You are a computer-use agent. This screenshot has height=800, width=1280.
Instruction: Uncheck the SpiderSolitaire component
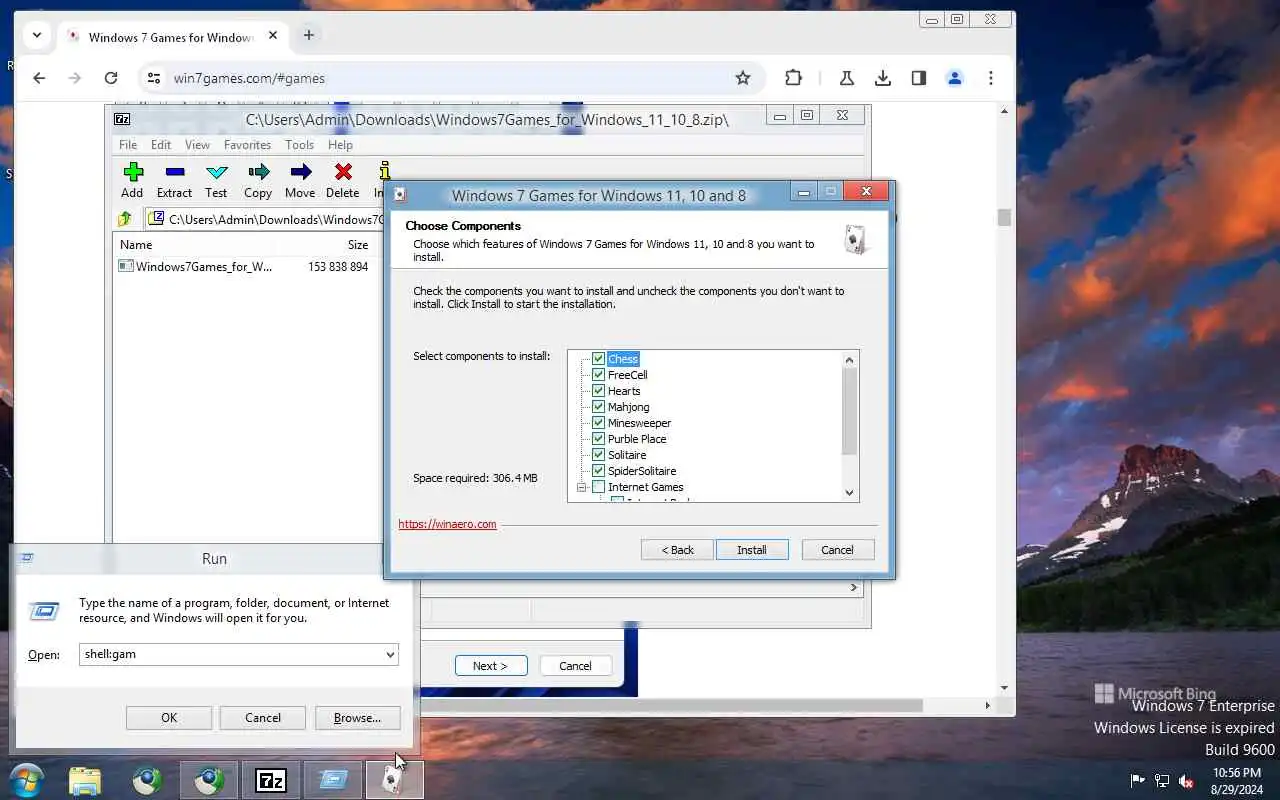click(598, 471)
